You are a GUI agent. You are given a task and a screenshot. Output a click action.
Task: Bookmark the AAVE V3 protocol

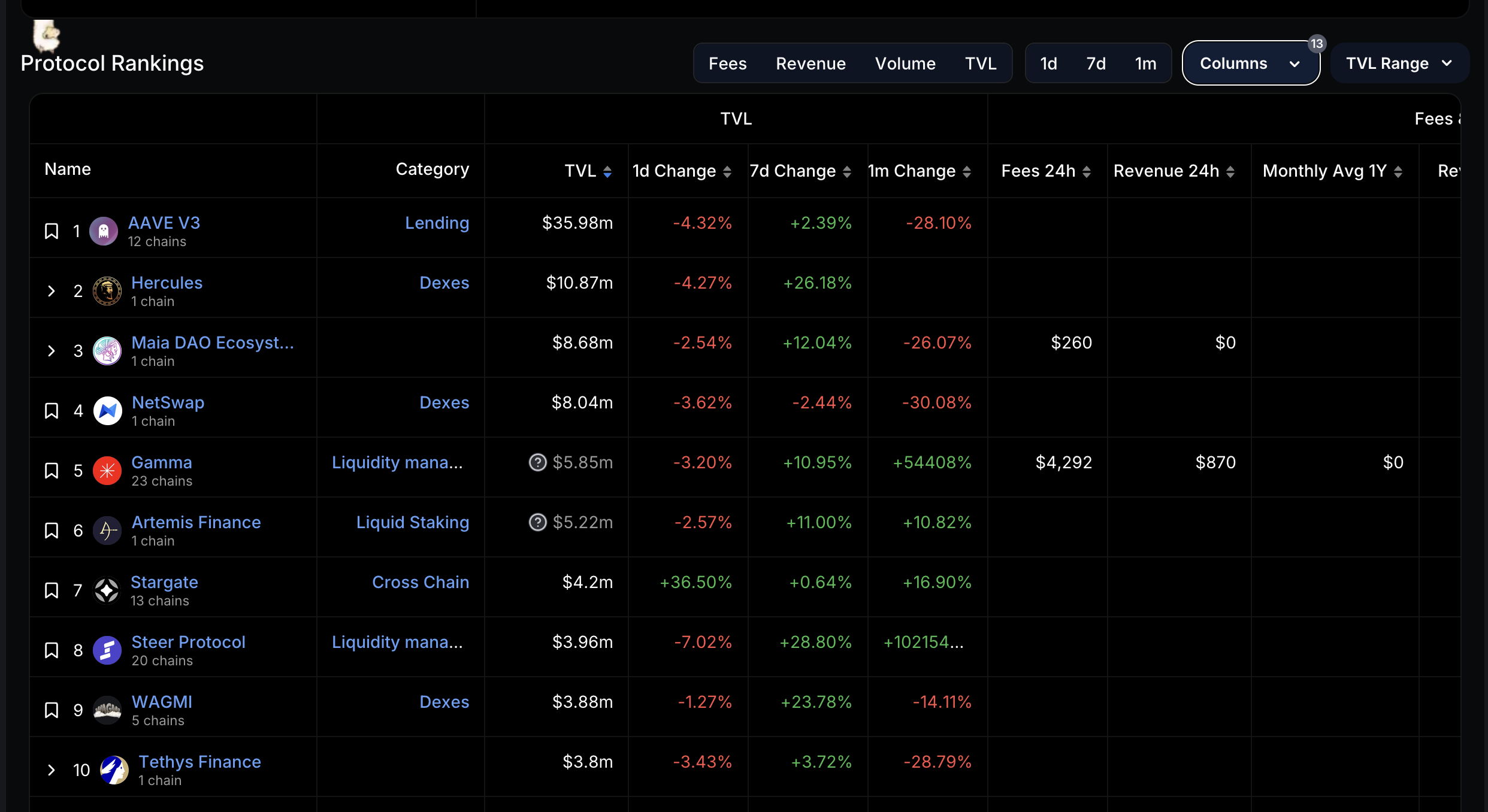coord(52,231)
